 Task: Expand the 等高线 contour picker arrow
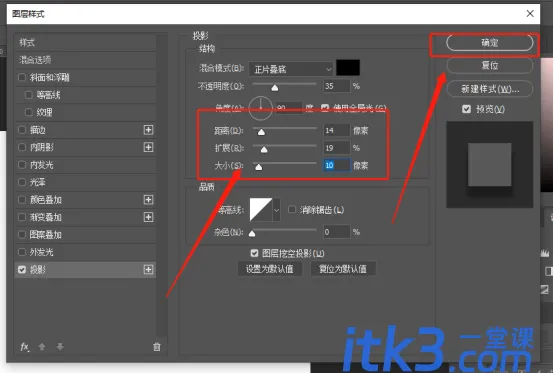click(277, 210)
